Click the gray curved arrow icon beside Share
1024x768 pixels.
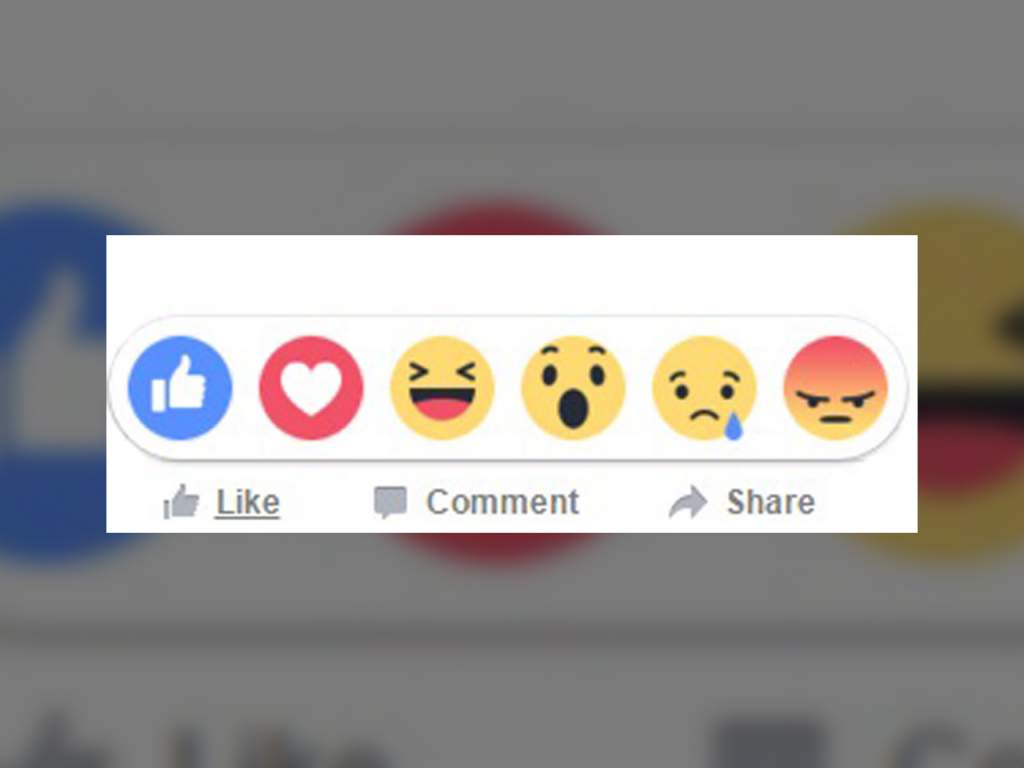click(688, 502)
